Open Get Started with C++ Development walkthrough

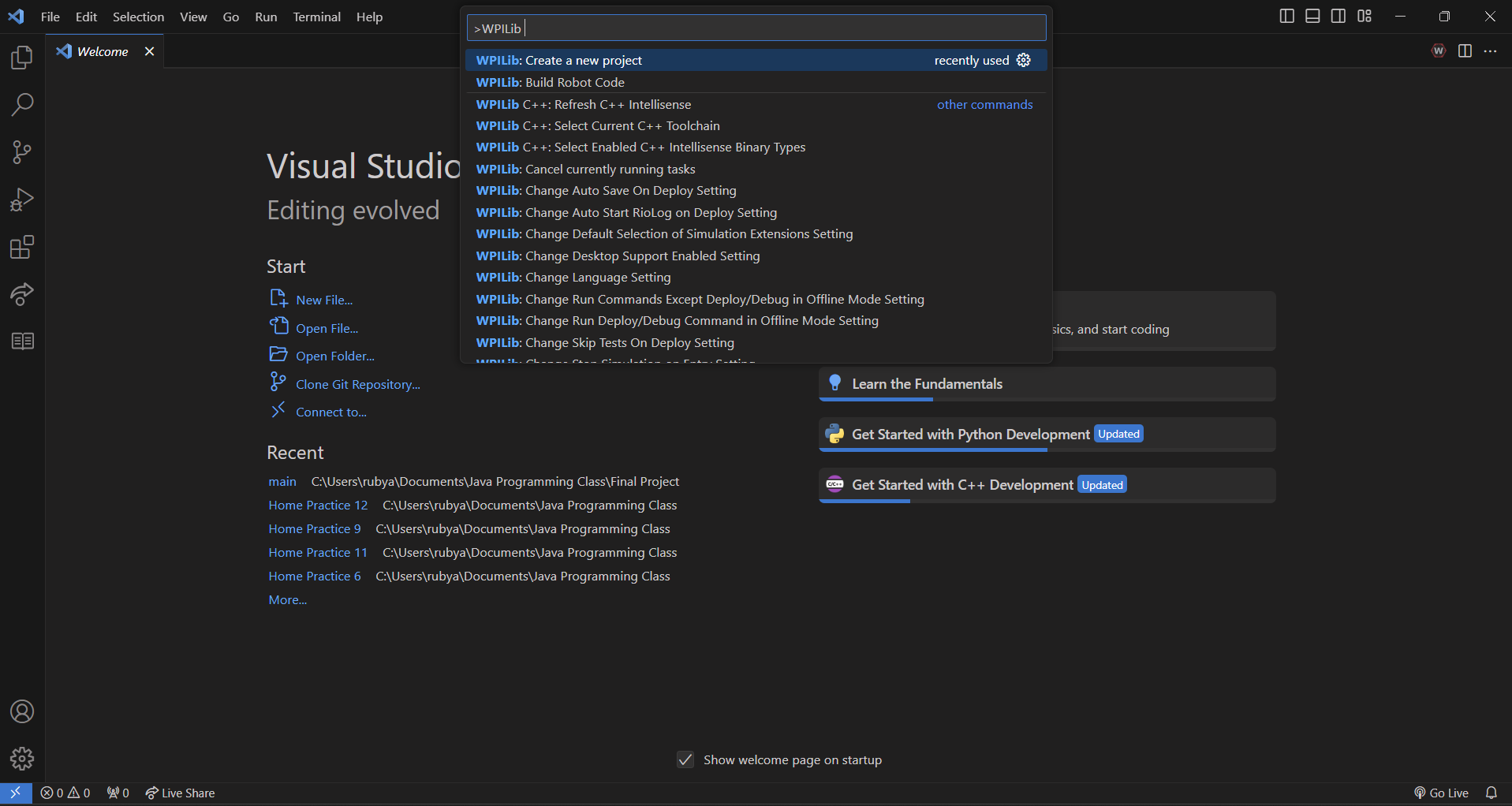(x=1047, y=485)
